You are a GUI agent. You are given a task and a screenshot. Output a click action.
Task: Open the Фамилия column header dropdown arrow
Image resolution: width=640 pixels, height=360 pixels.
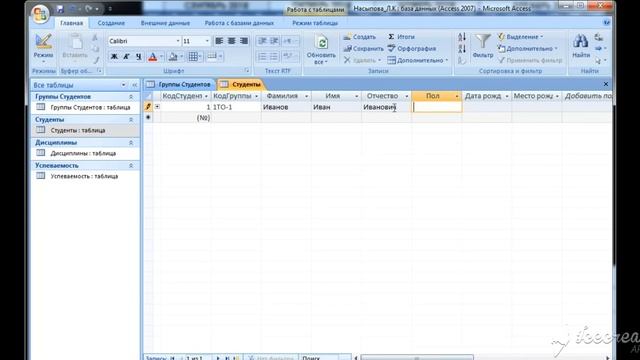(306, 96)
